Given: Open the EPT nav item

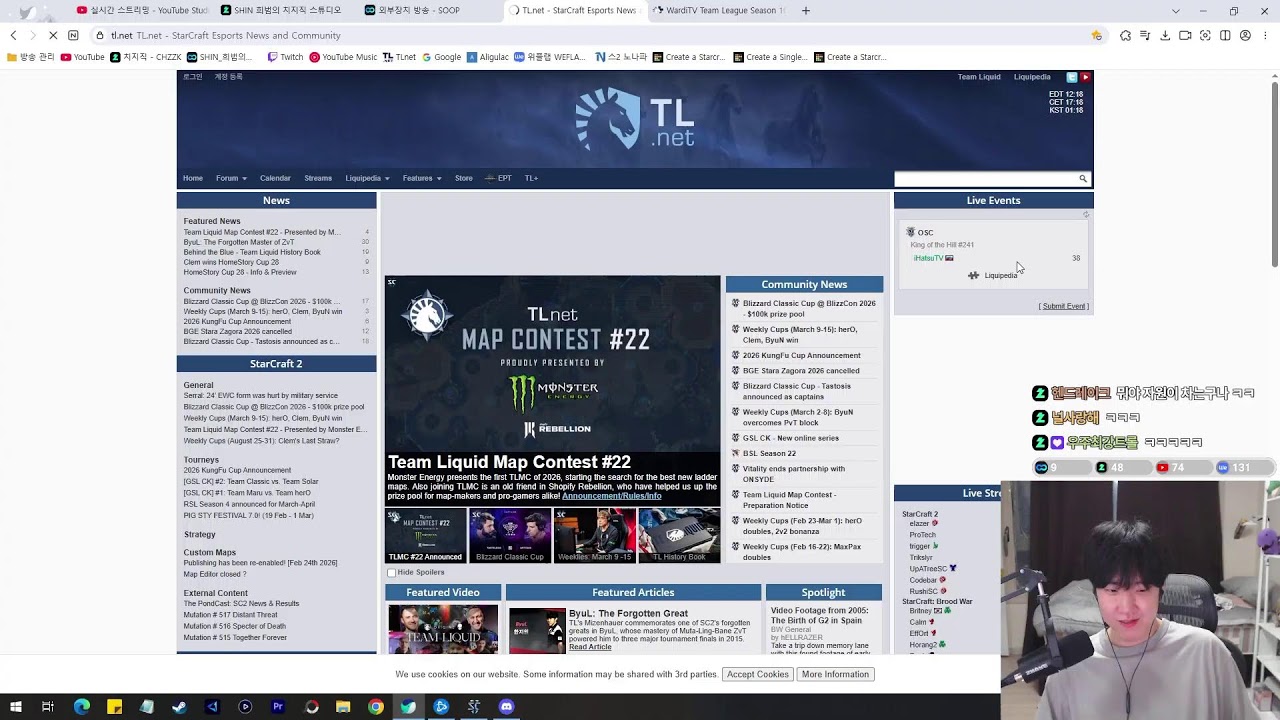Looking at the screenshot, I should coord(498,178).
